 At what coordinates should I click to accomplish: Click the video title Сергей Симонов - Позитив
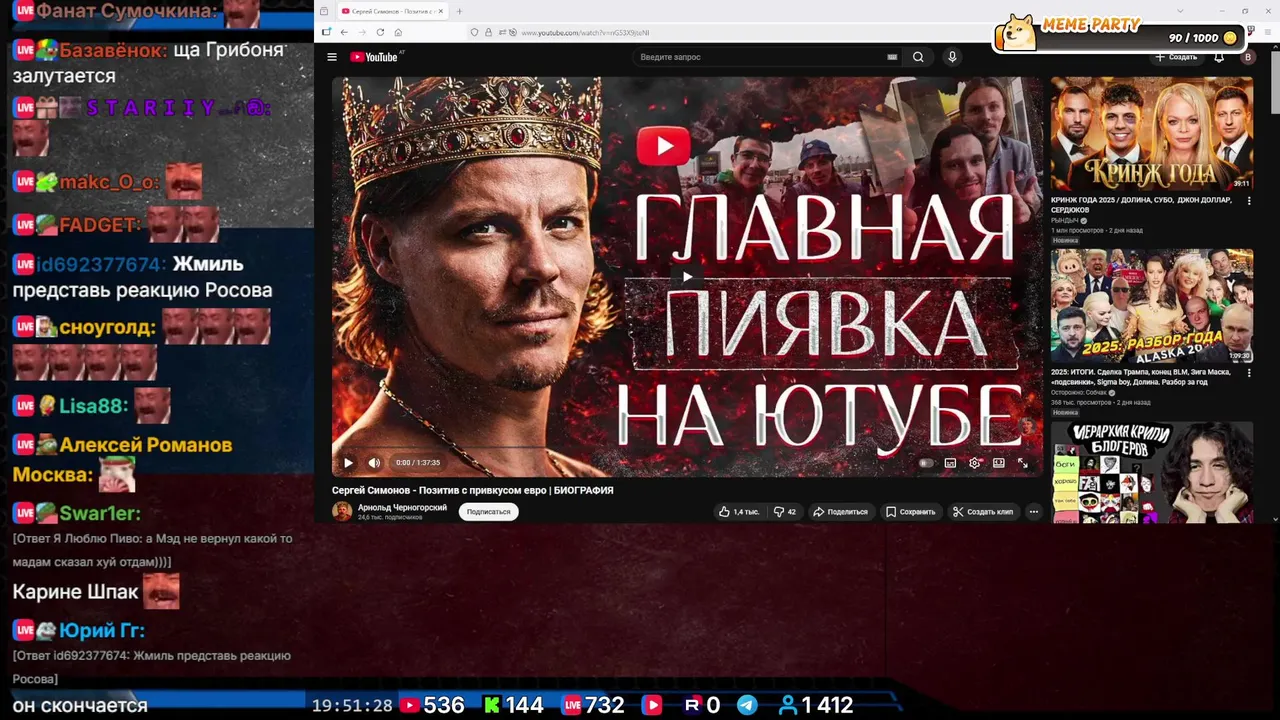click(472, 490)
